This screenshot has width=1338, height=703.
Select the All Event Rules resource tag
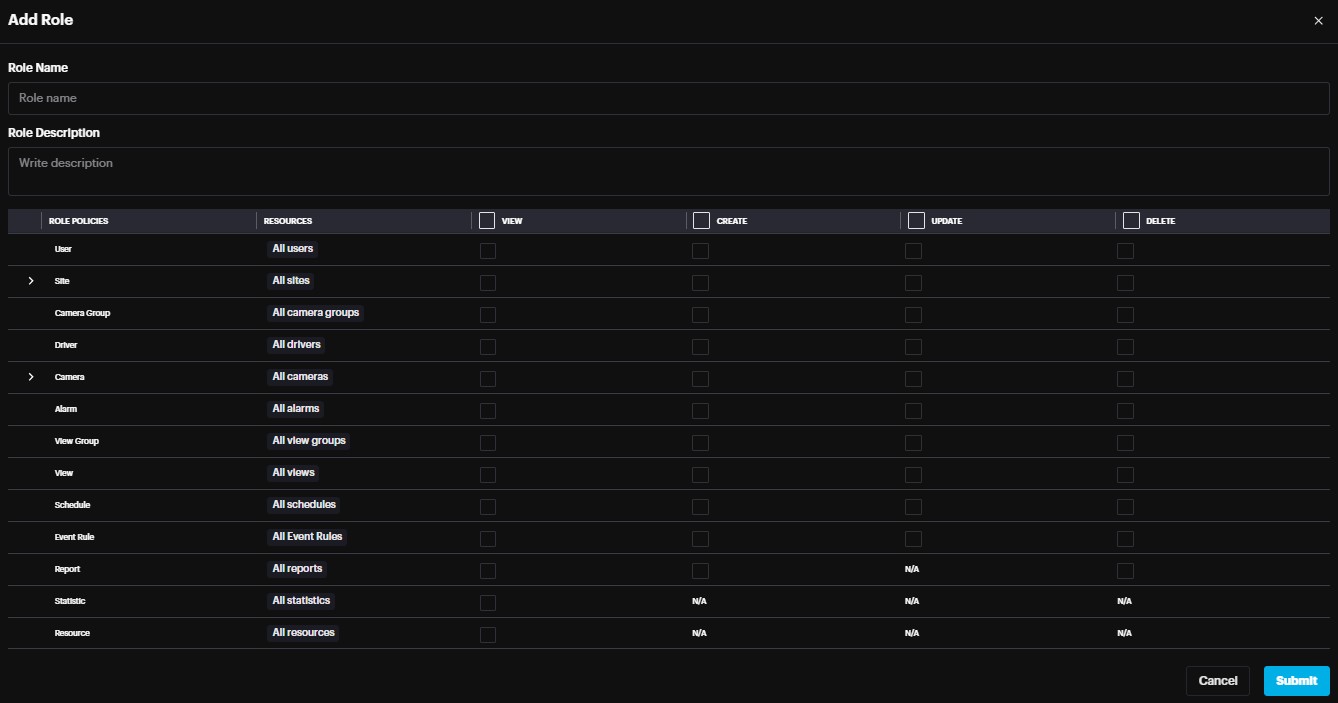point(307,537)
